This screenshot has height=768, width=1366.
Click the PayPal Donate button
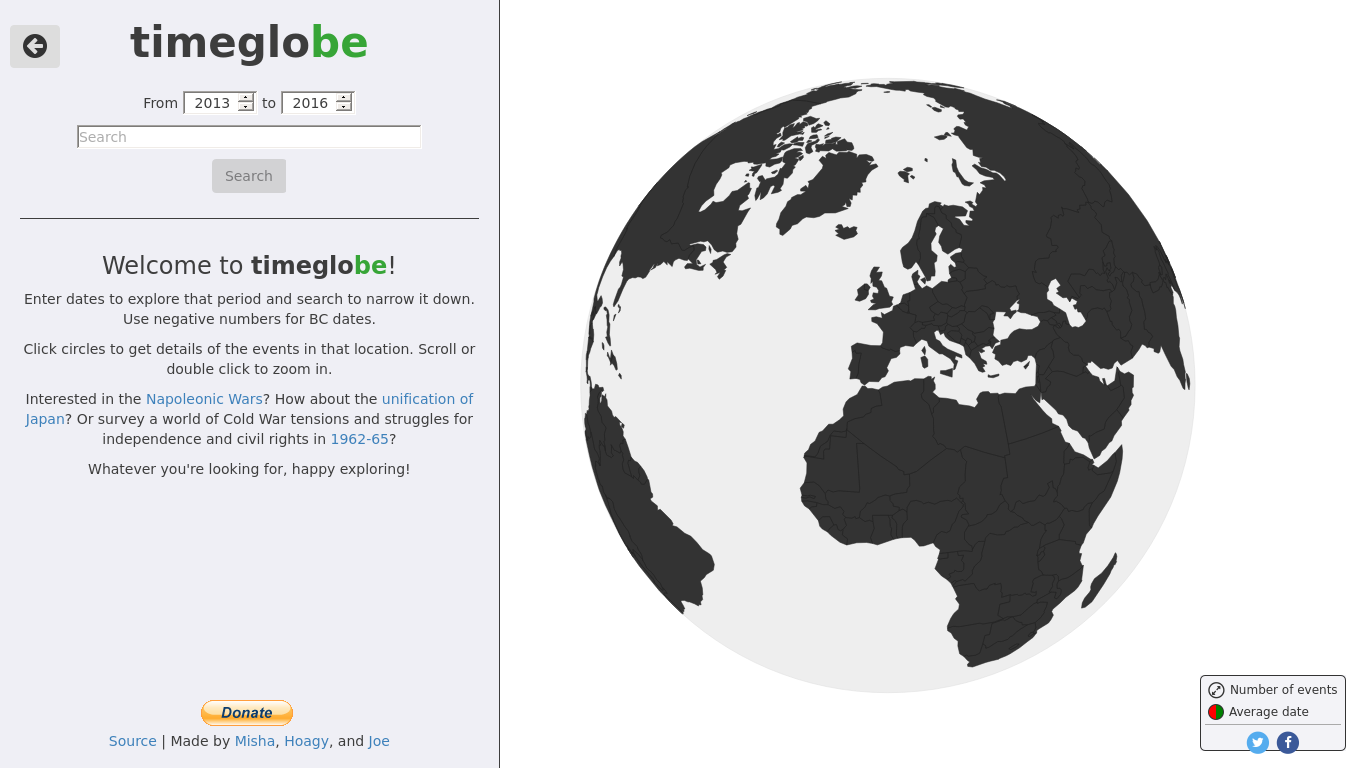tap(247, 712)
